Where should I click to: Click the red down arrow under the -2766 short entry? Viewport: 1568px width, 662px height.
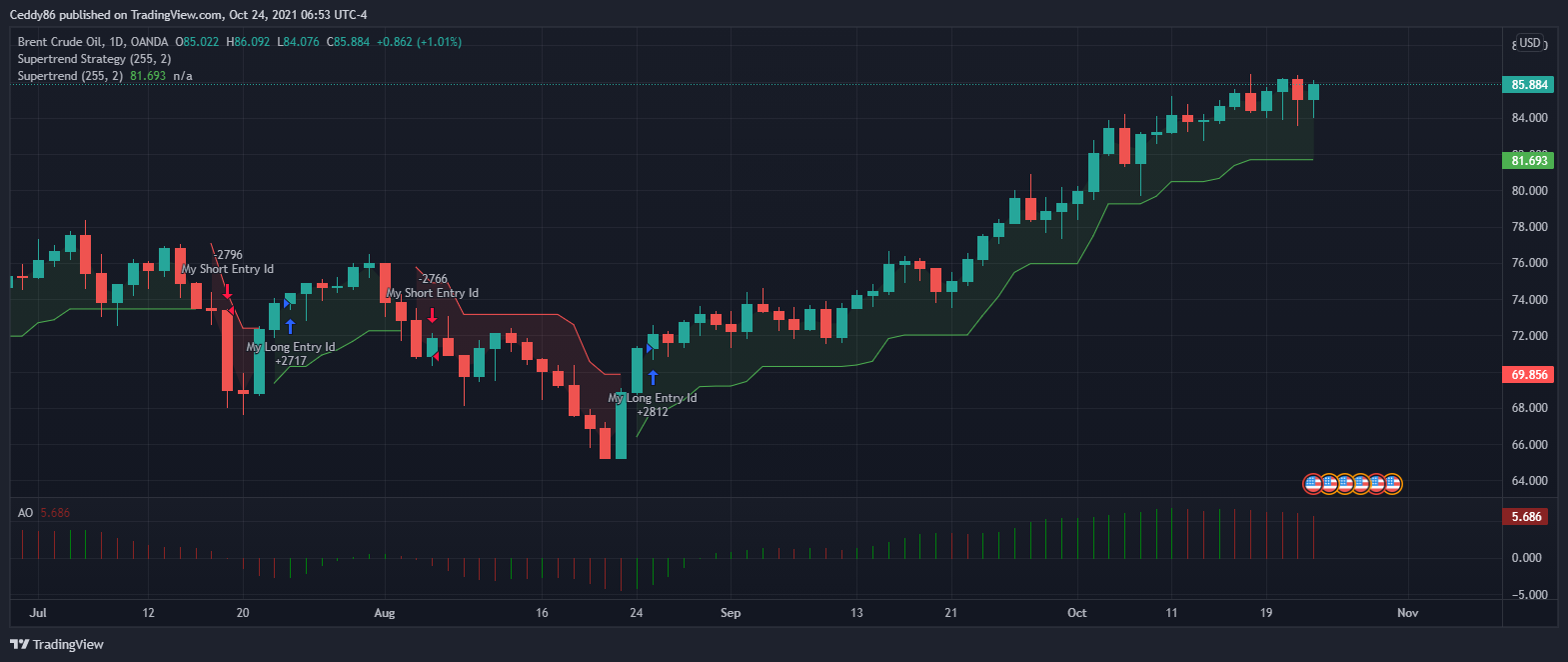[432, 315]
